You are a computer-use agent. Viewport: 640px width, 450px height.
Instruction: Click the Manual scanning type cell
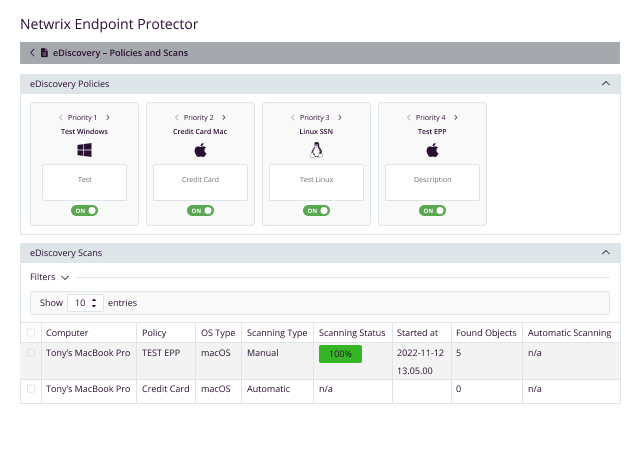click(262, 353)
